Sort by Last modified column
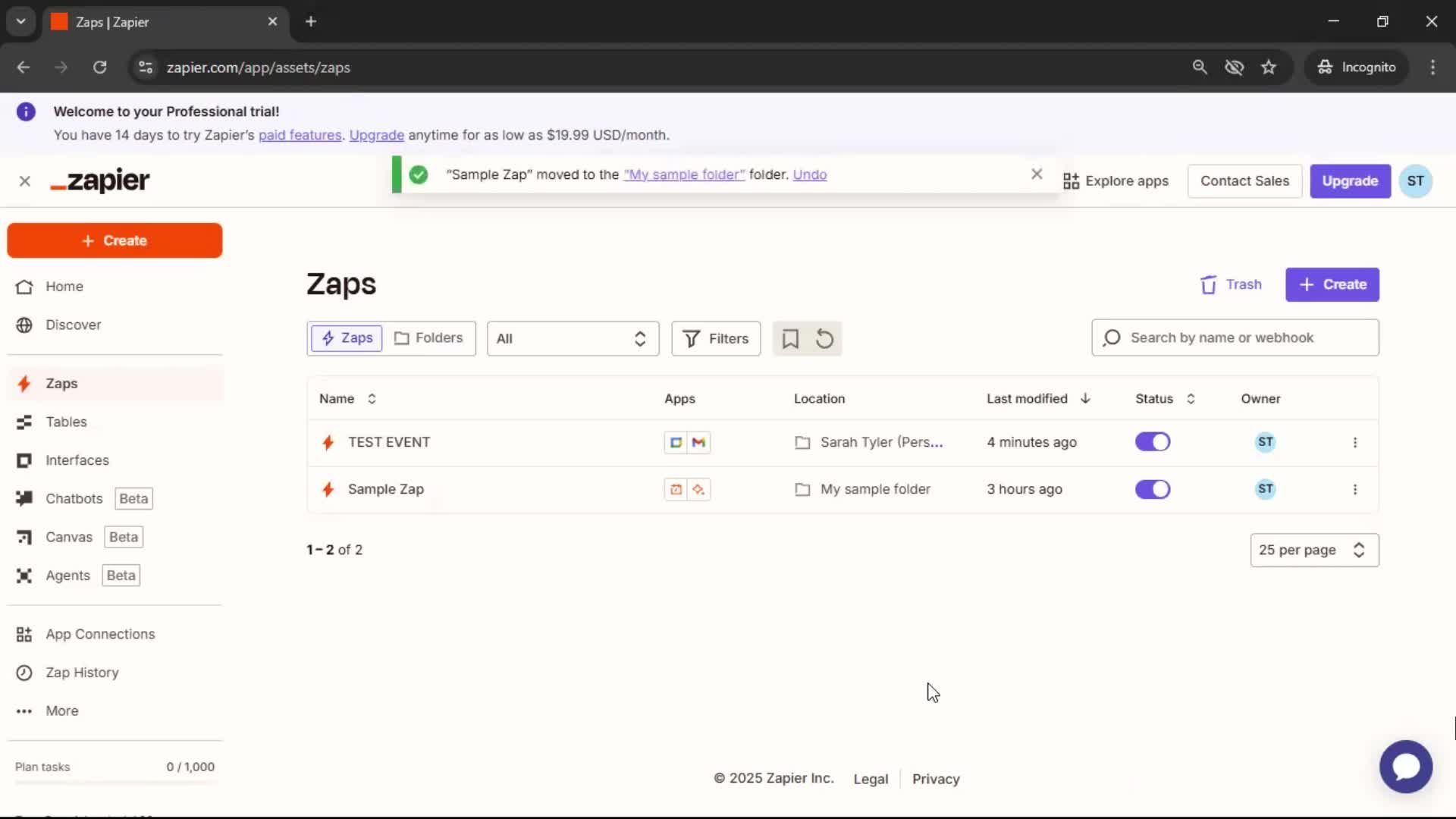Viewport: 1456px width, 819px height. click(1038, 399)
